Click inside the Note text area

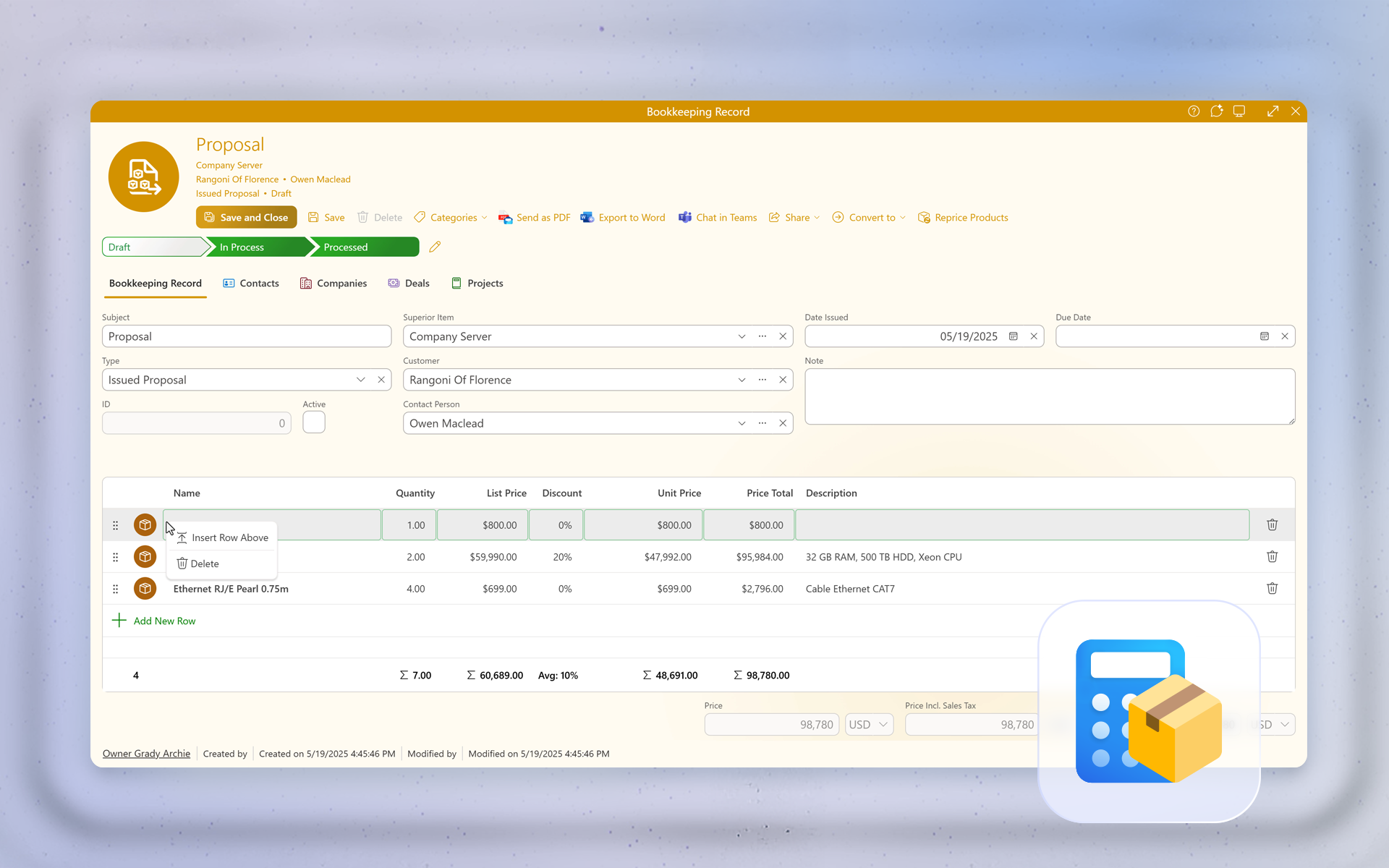point(1050,396)
